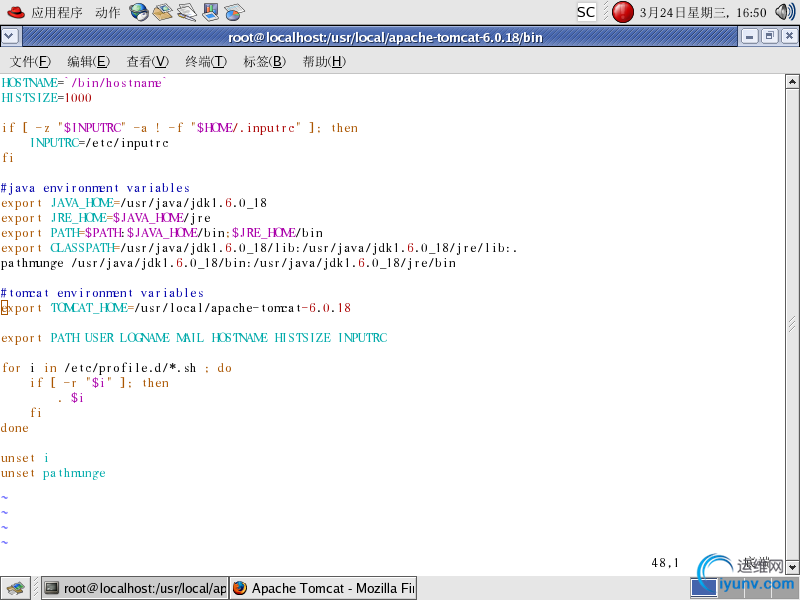Open the 标签(B) menu
The image size is (800, 600).
(264, 62)
